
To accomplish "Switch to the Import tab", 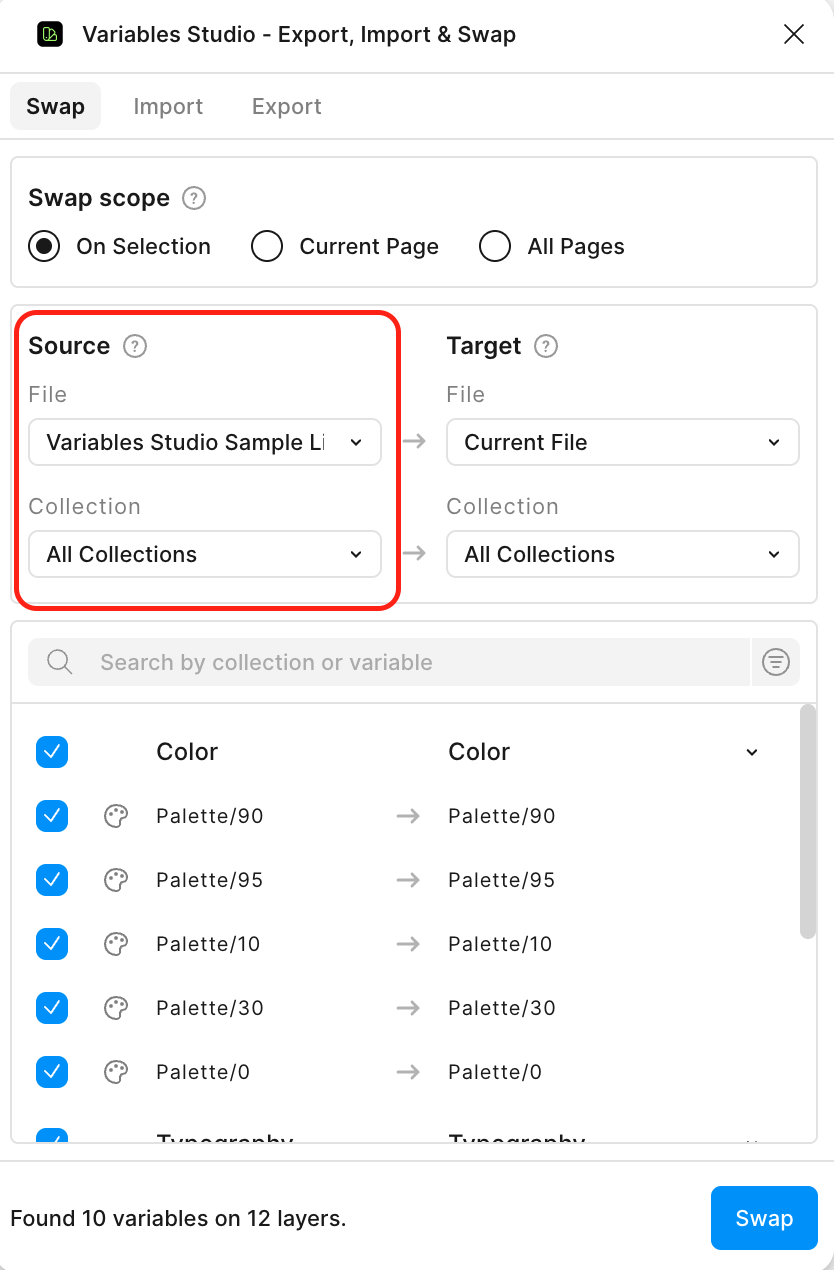I will click(x=168, y=106).
